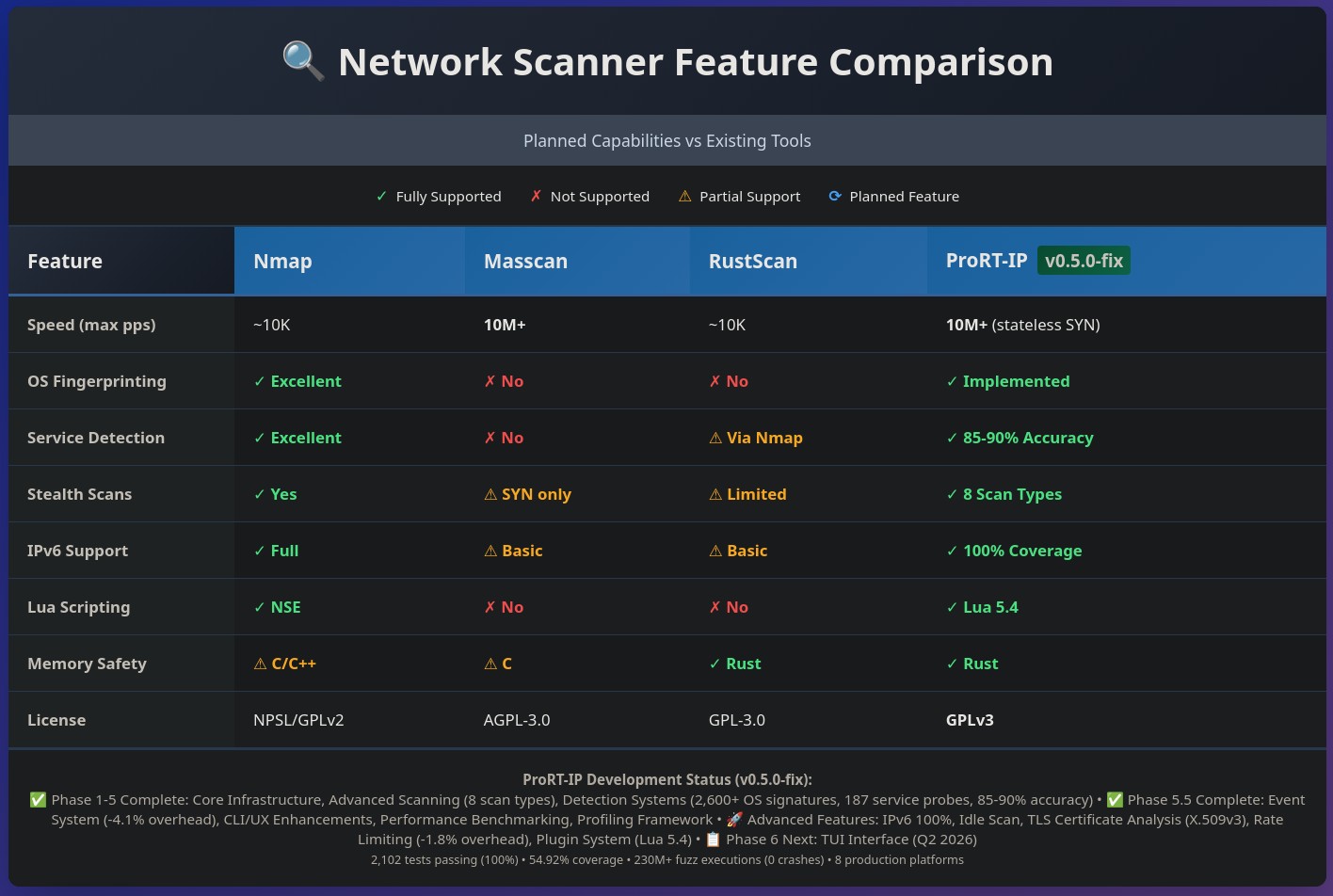Screen dimensions: 1333x896
Task: Click the 'OS Fingerprinting' row label
Action: pyautogui.click(x=97, y=381)
